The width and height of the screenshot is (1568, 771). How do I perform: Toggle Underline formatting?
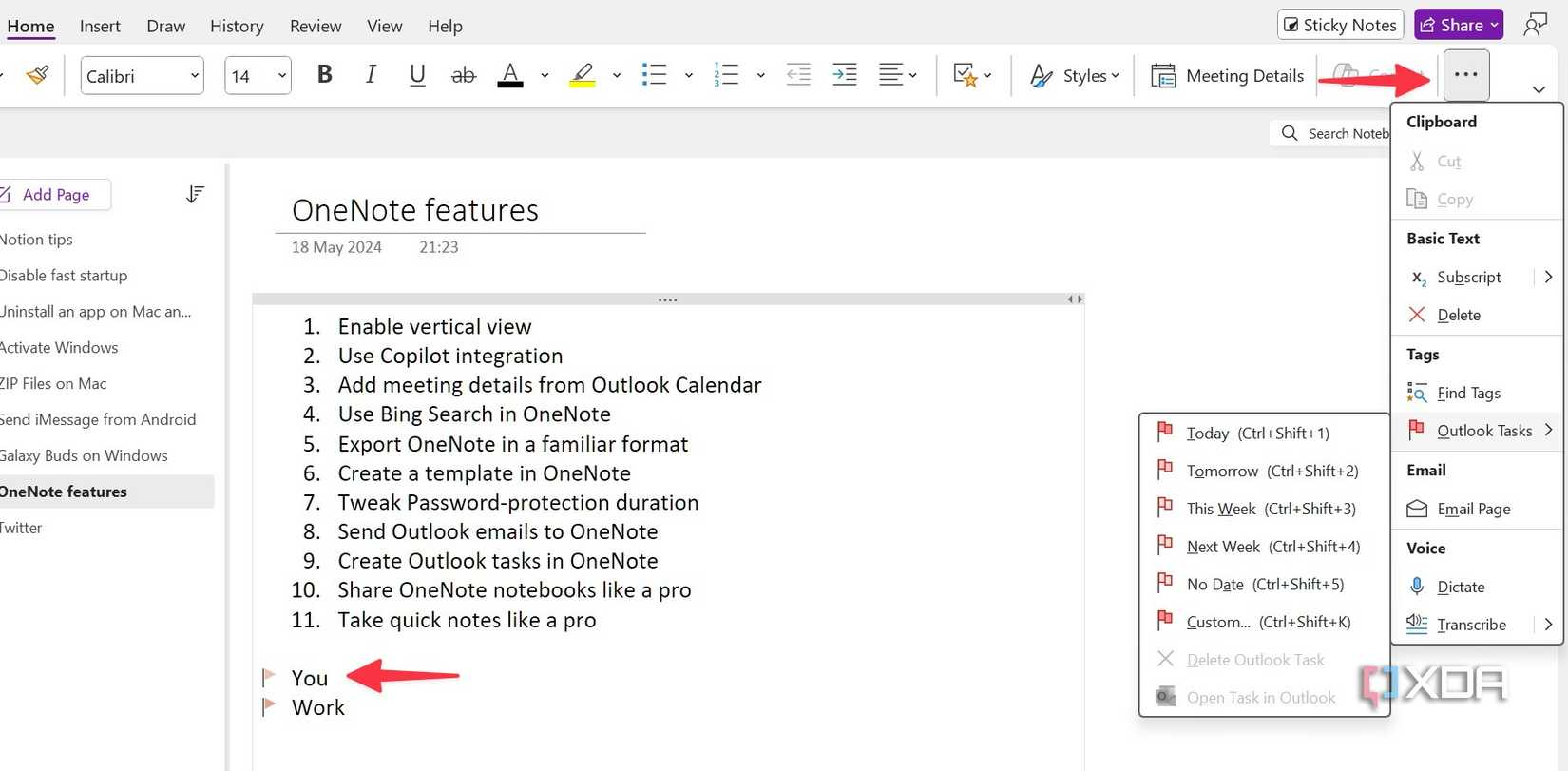pyautogui.click(x=416, y=75)
